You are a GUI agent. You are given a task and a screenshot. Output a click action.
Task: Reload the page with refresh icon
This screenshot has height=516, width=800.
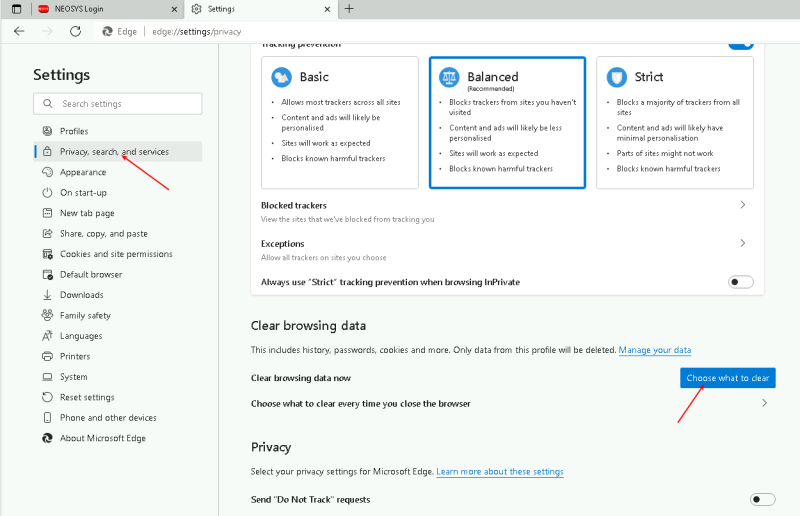pos(76,32)
